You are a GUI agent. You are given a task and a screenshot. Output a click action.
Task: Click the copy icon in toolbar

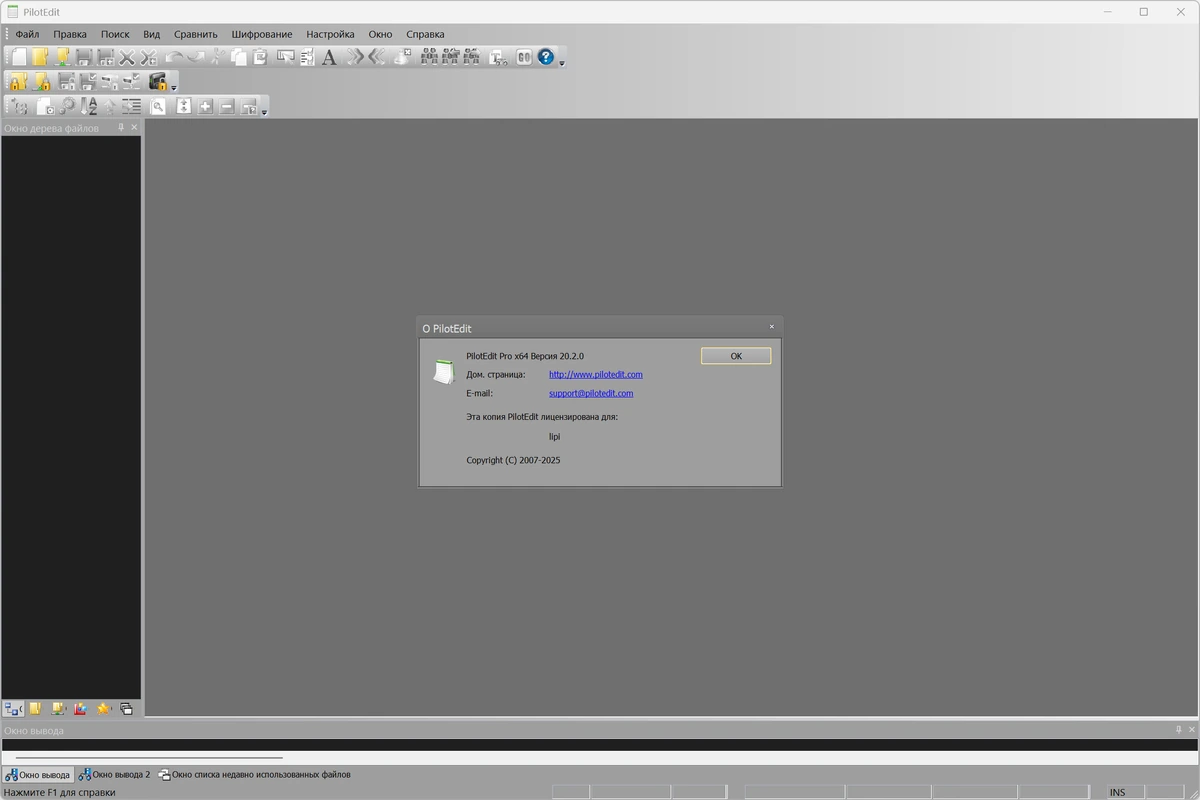point(238,57)
